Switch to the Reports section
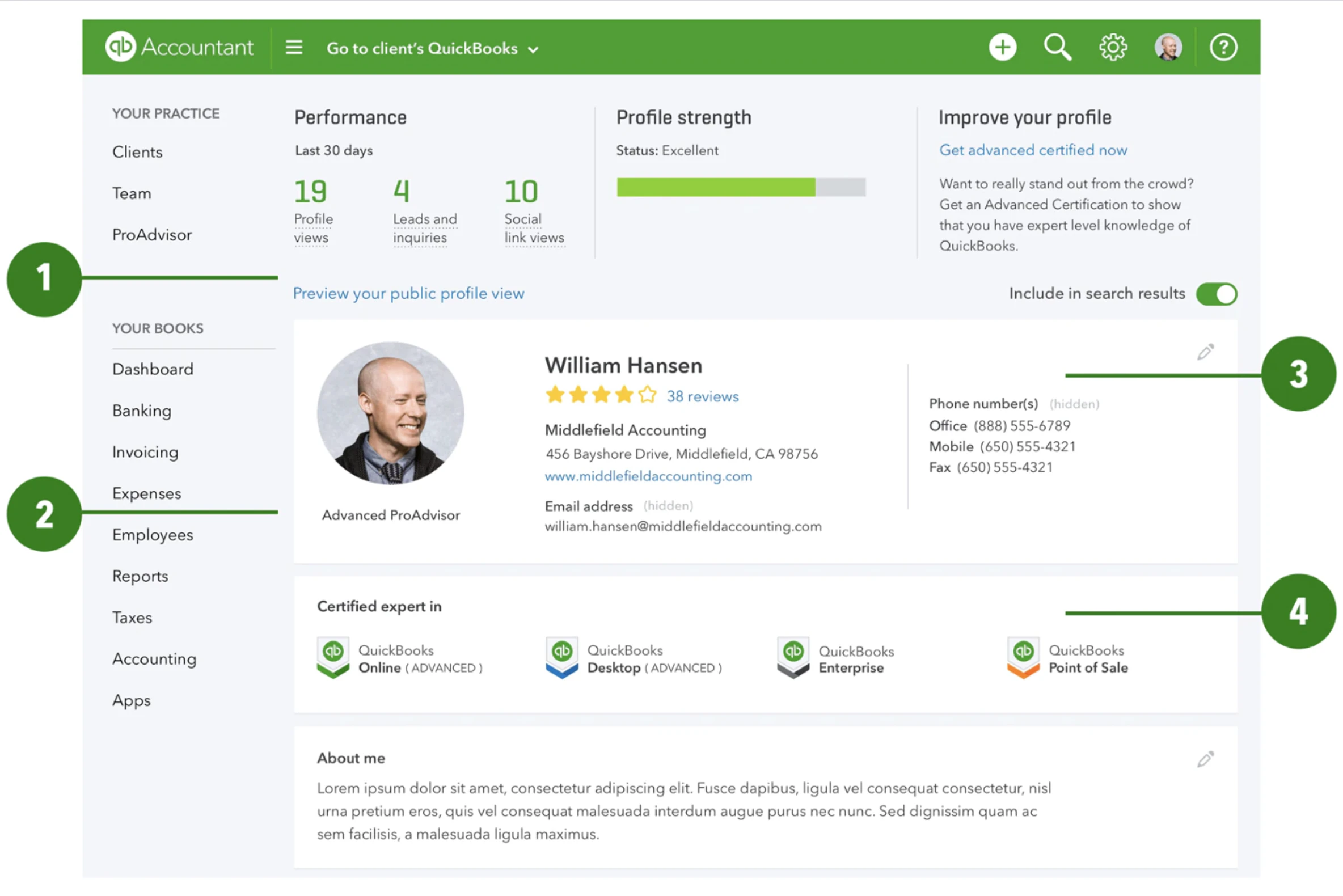Image resolution: width=1343 pixels, height=896 pixels. [x=140, y=576]
